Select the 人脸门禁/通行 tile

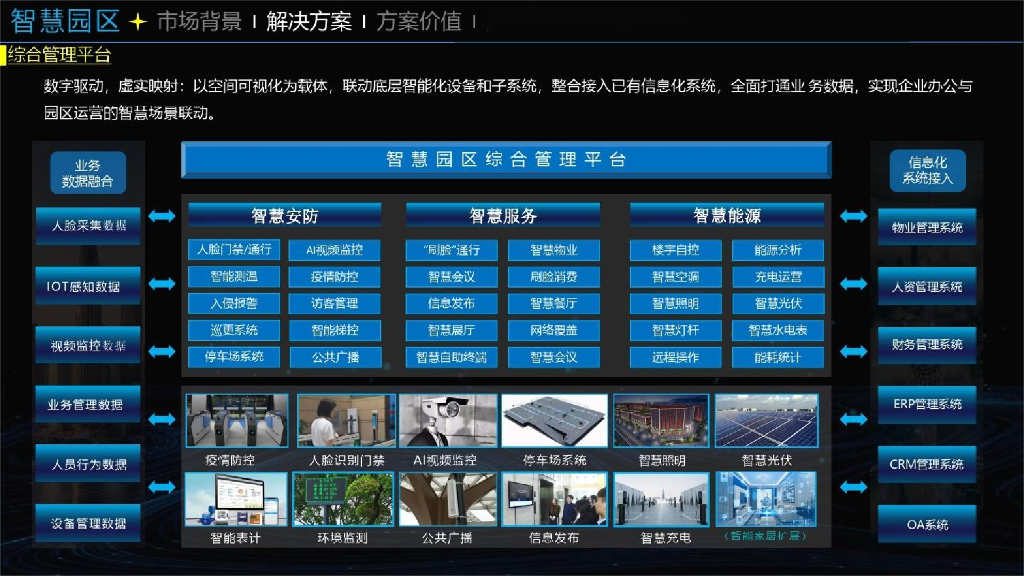[236, 250]
